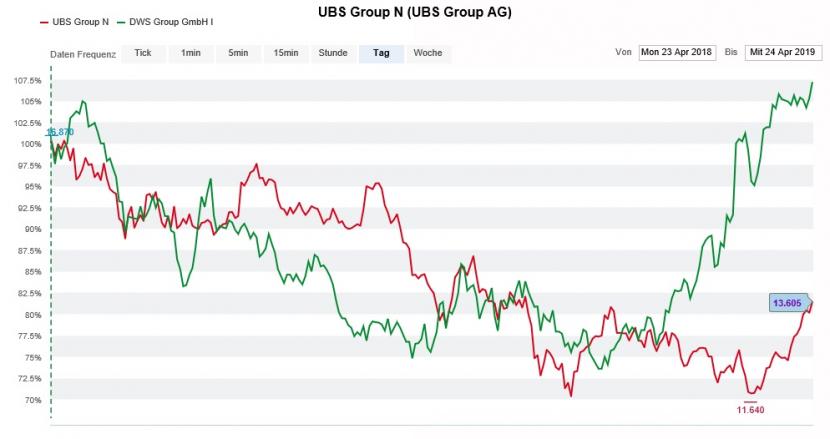Select the Tick data frequency
The image size is (830, 439).
143,53
